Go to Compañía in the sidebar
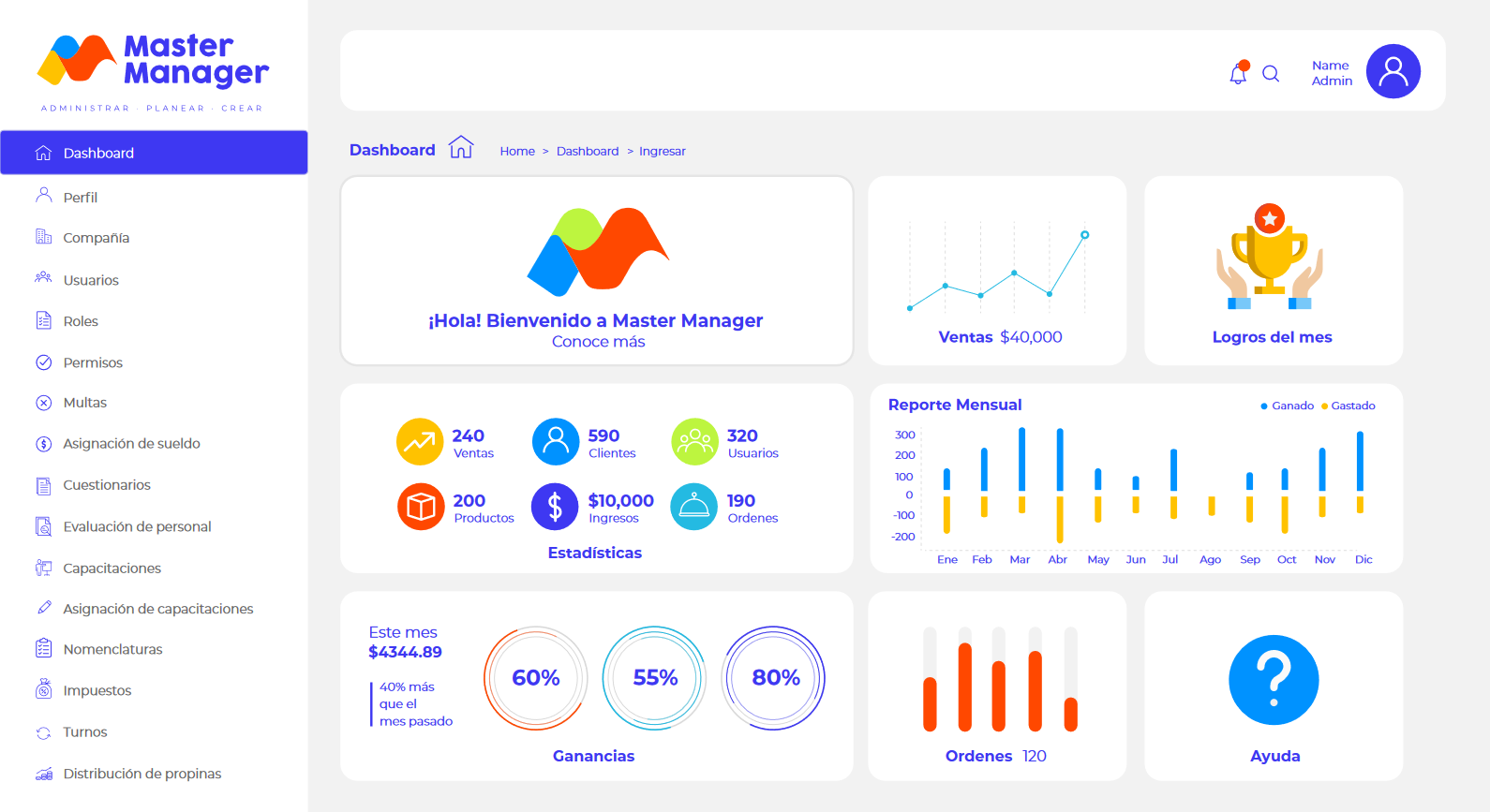The image size is (1490, 812). (x=96, y=238)
